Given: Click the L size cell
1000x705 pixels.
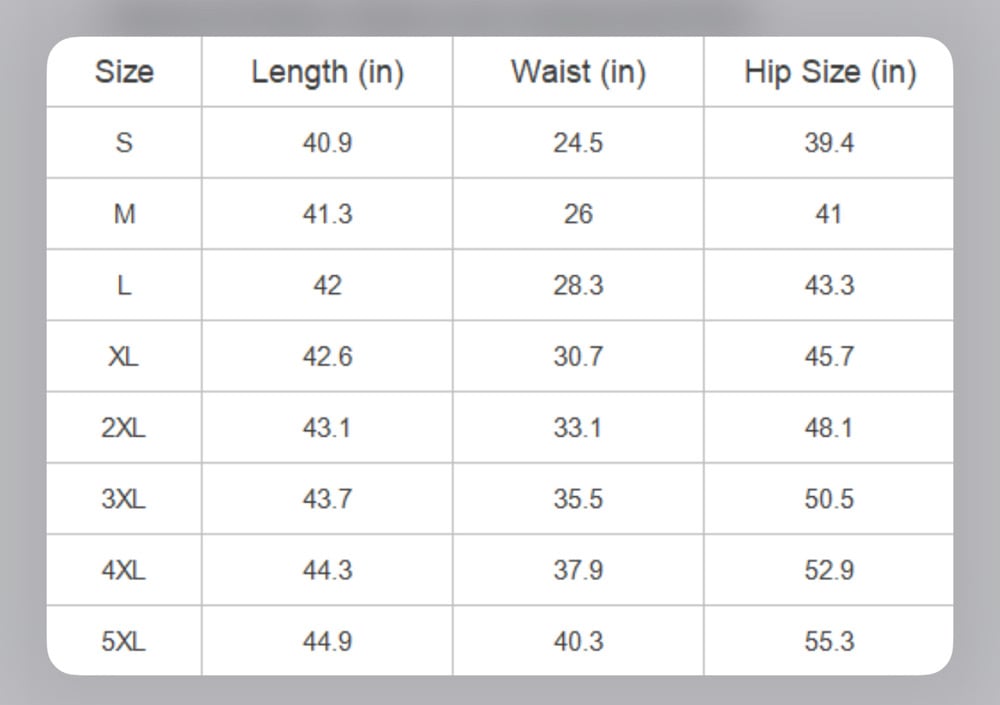Looking at the screenshot, I should pyautogui.click(x=124, y=285).
